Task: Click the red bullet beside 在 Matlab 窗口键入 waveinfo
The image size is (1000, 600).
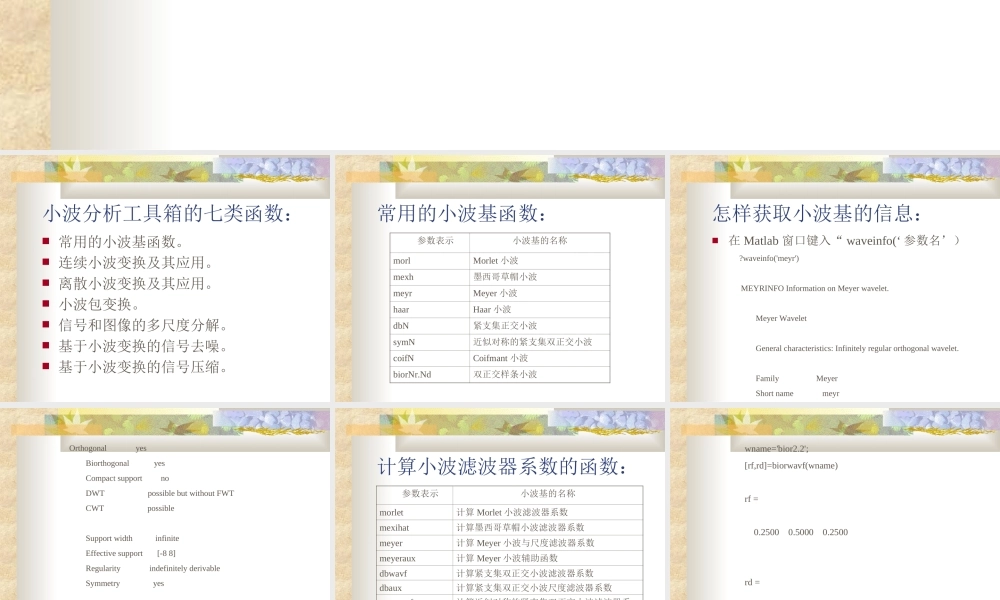Action: click(715, 240)
